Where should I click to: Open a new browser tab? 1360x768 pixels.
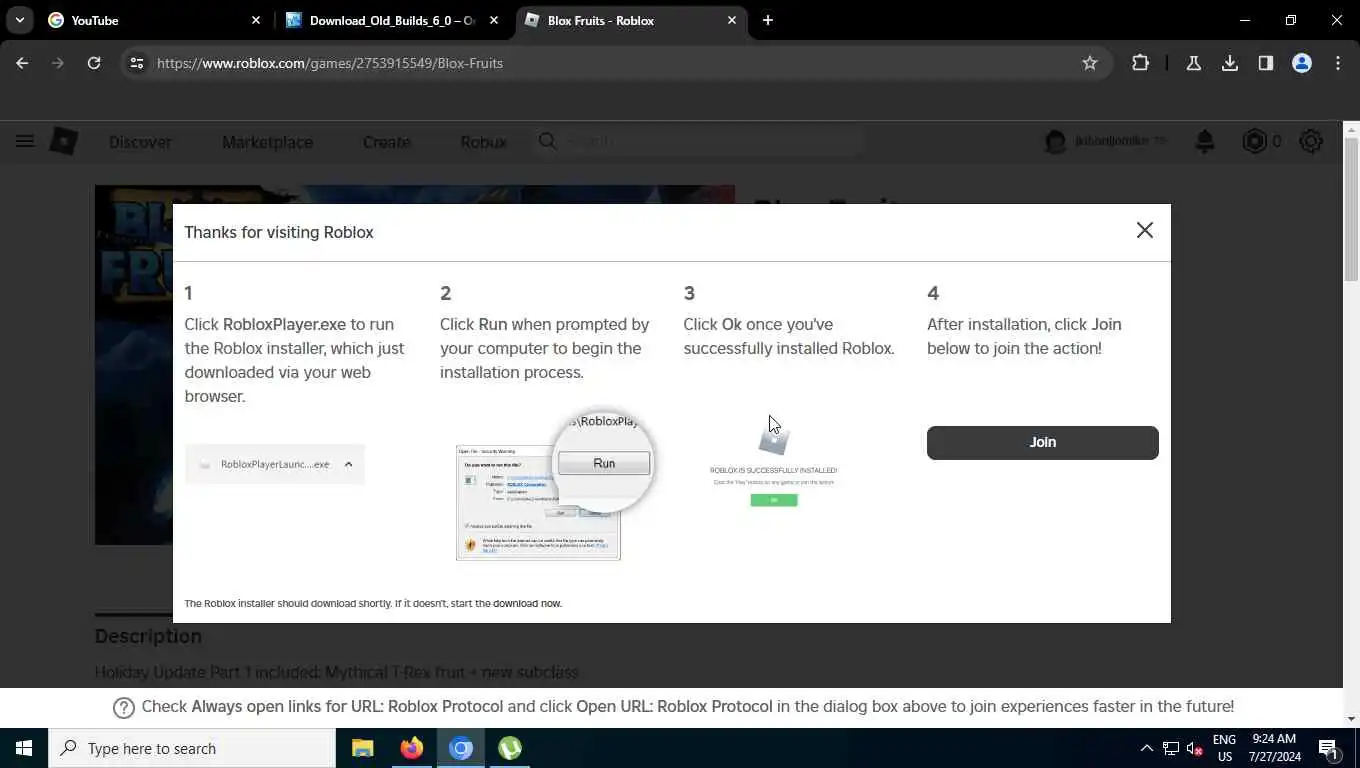coord(767,20)
